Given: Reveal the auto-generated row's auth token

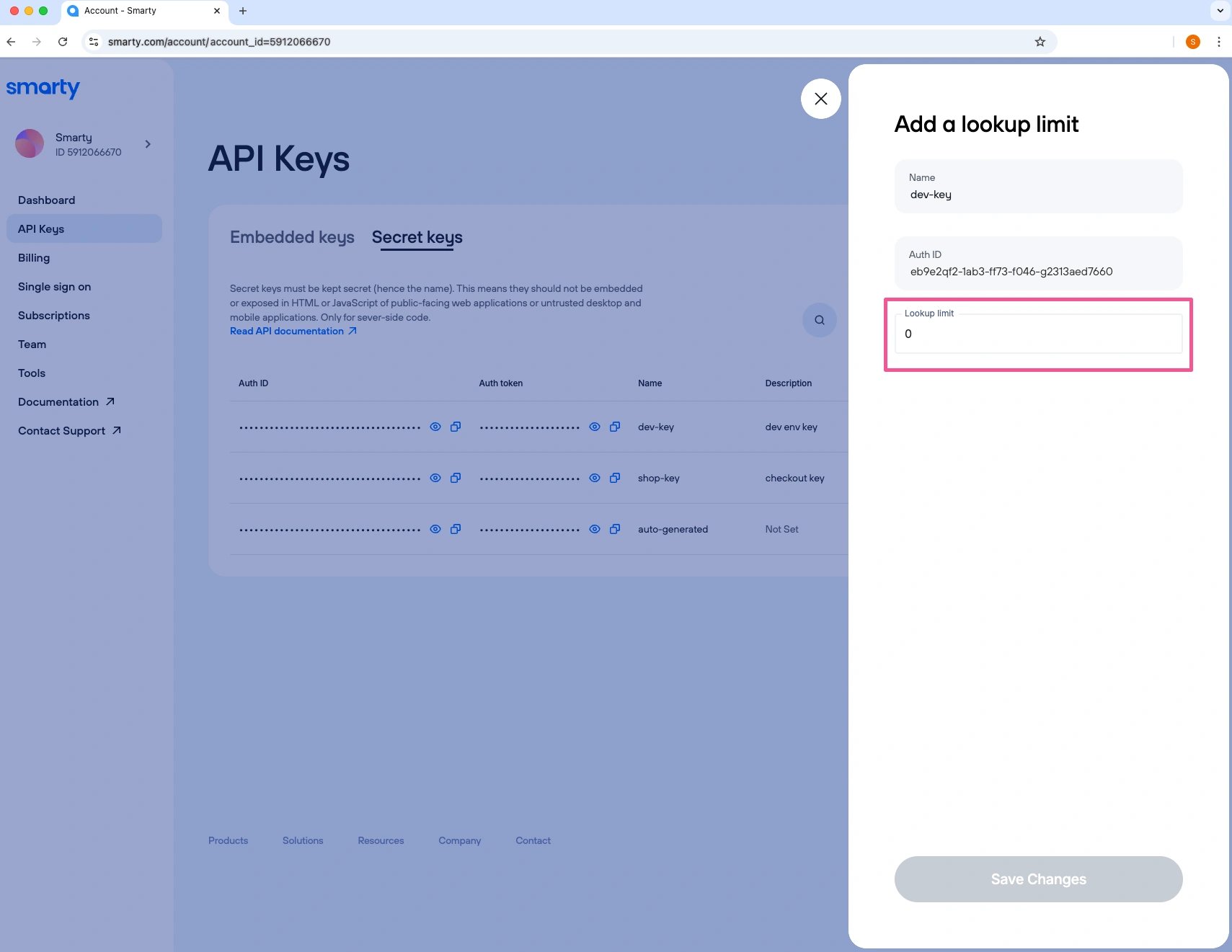Looking at the screenshot, I should (x=593, y=529).
